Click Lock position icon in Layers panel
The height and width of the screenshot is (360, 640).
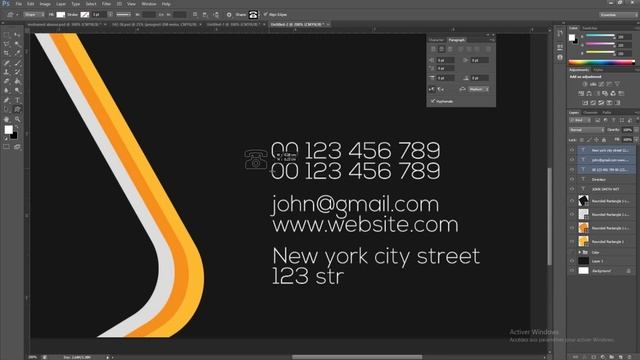click(596, 140)
